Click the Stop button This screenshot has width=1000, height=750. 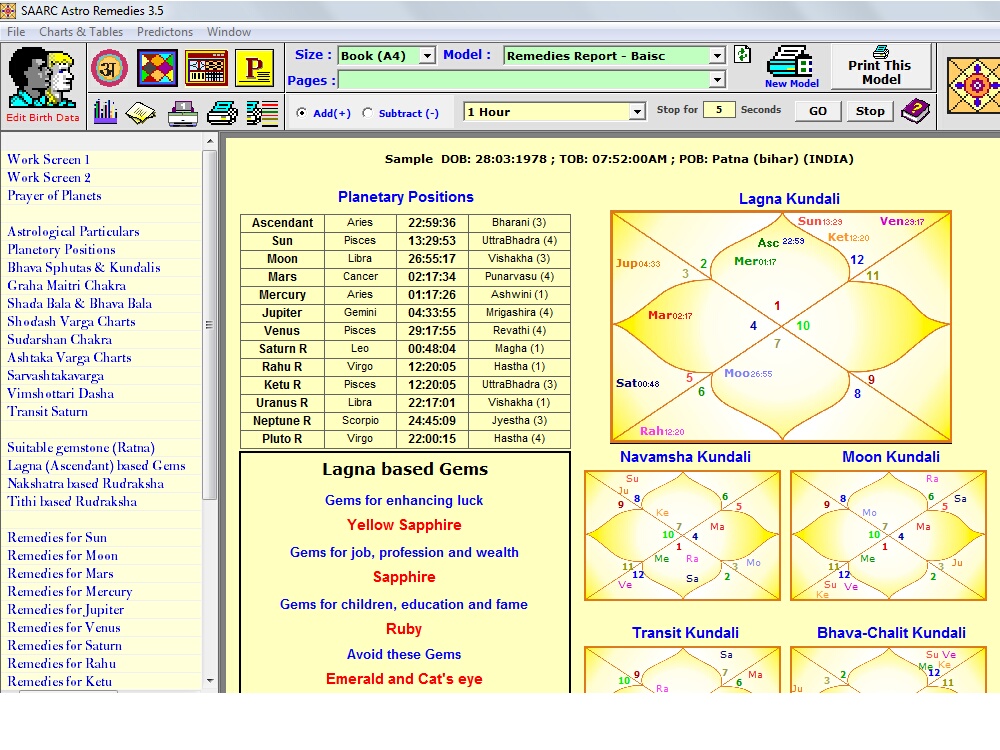870,111
